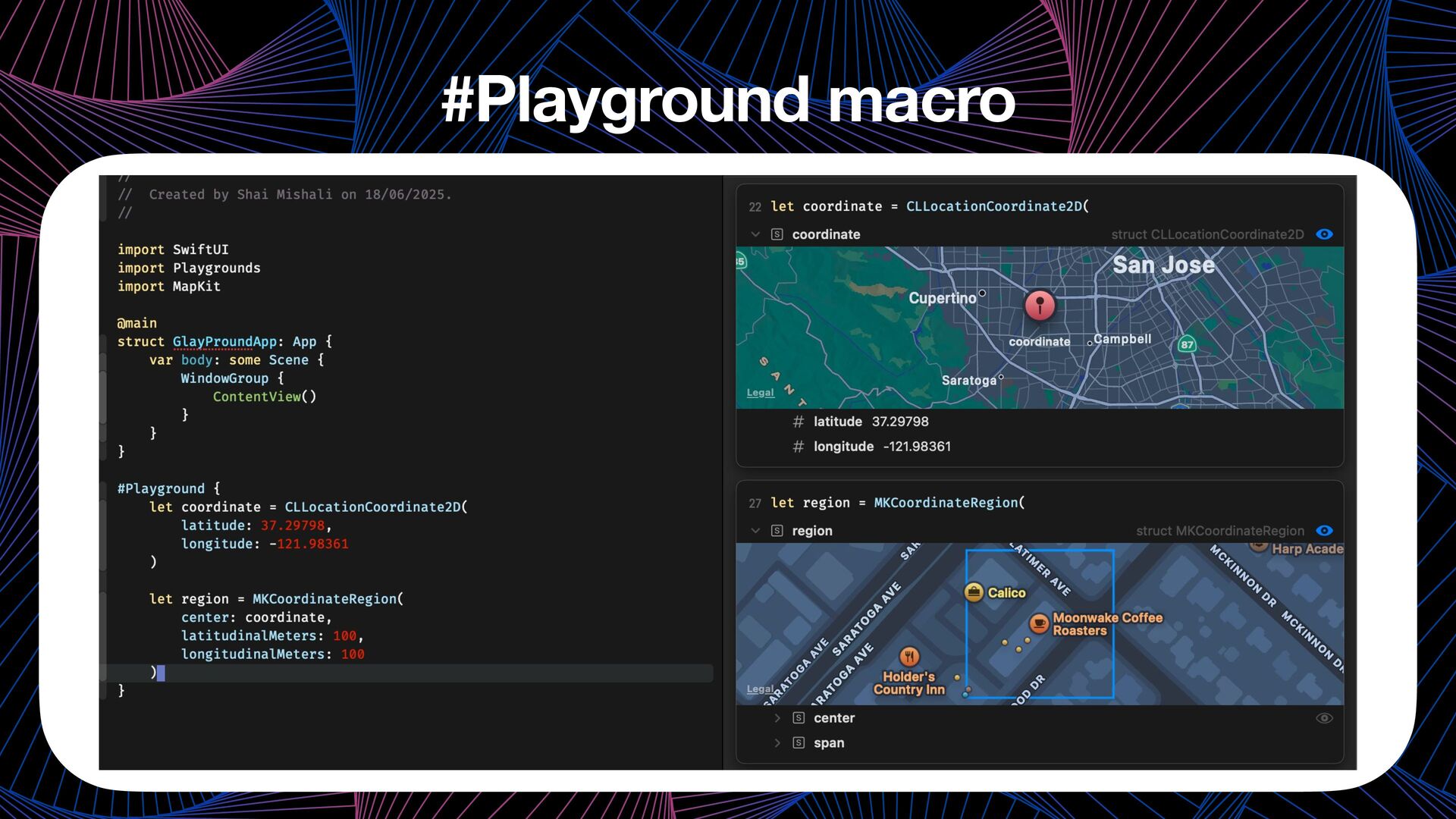Click the code folding ribbon beside WindowGroup
This screenshot has width=1456, height=819.
[x=103, y=397]
